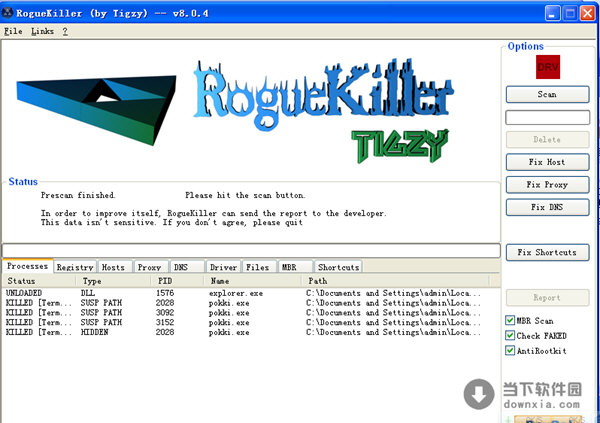Screen dimensions: 600x423
Task: Click the Fix DNS button
Action: pyautogui.click(x=547, y=207)
